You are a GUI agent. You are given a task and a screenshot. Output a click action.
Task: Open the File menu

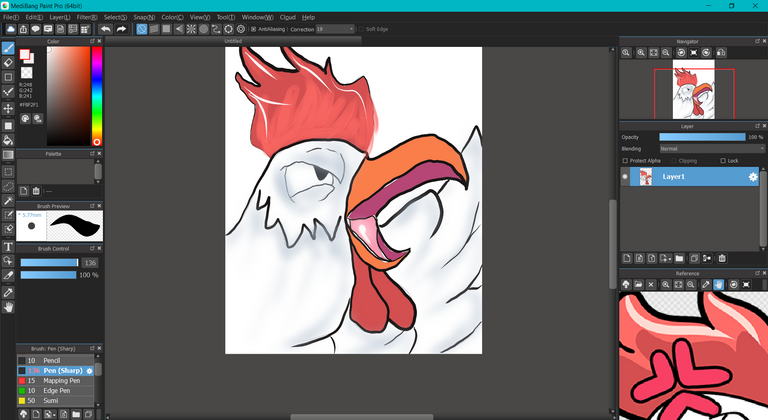pos(11,17)
